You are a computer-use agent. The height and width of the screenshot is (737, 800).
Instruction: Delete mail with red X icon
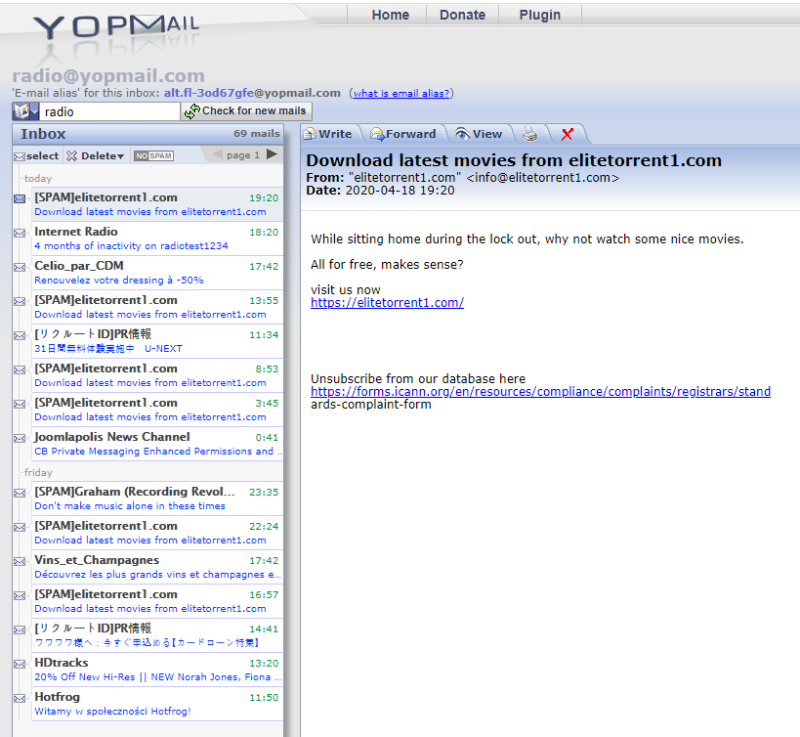pyautogui.click(x=567, y=134)
